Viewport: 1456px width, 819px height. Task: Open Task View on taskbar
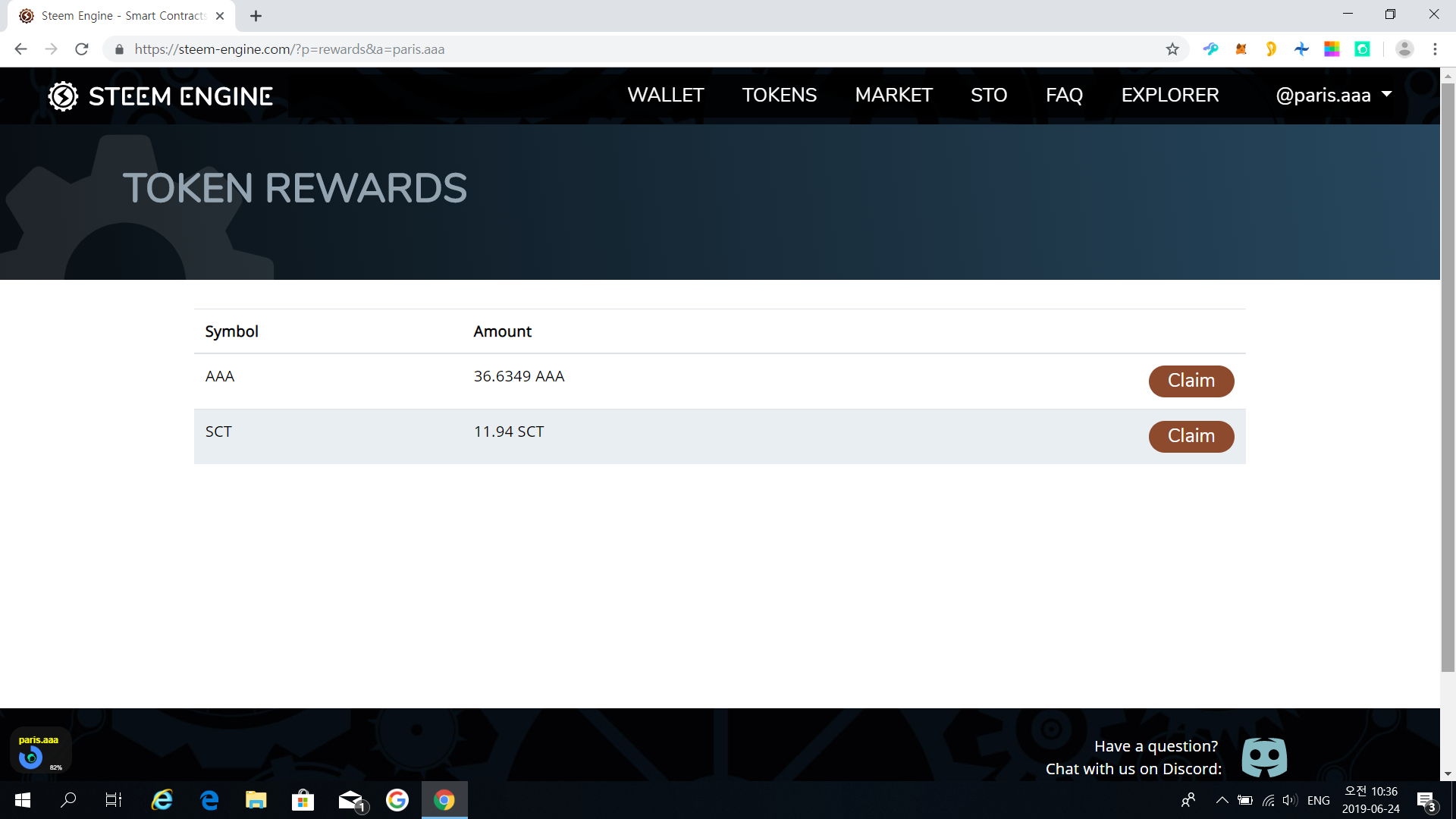[114, 800]
